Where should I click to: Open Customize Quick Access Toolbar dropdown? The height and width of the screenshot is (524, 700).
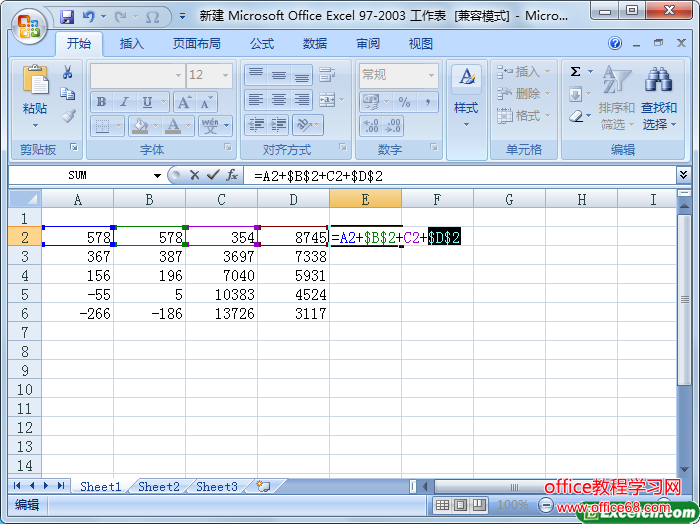point(182,16)
